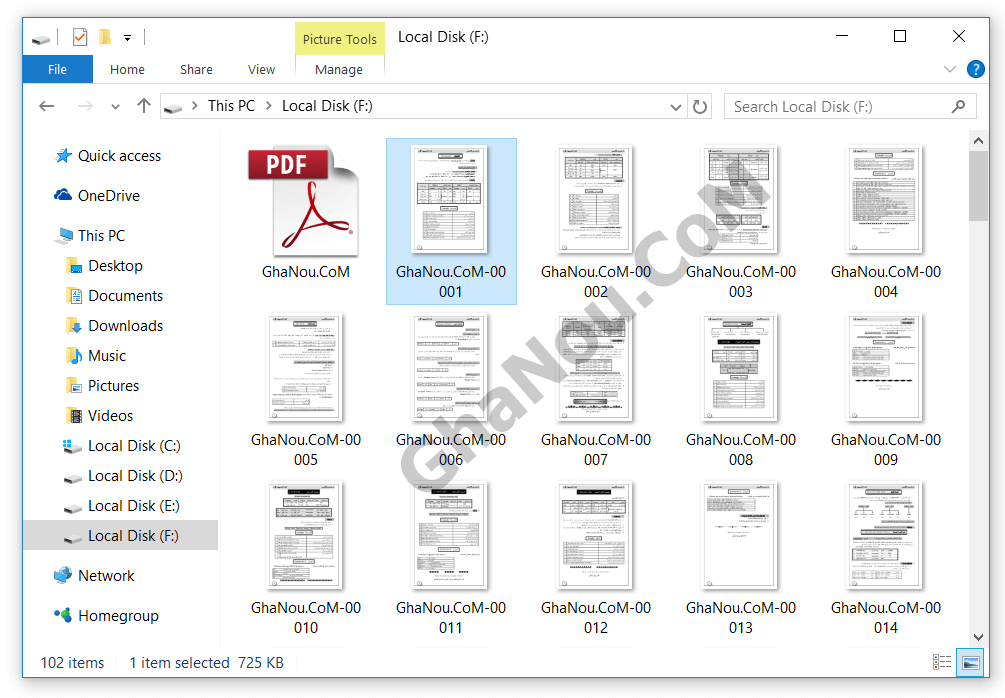This screenshot has width=1005, height=698.
Task: Click the drive icon in the title bar
Action: click(41, 39)
